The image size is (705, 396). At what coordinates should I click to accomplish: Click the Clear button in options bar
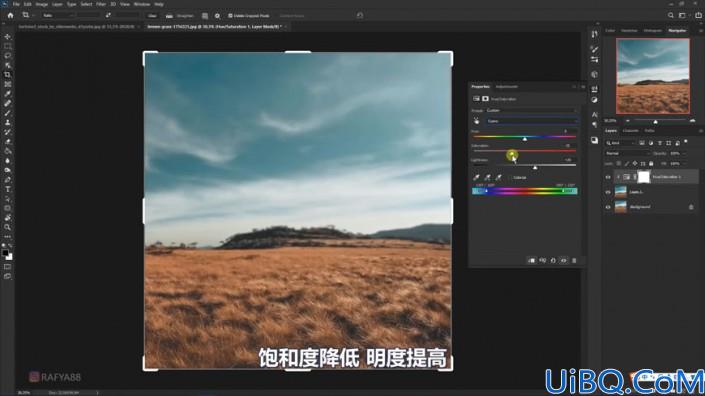point(152,16)
